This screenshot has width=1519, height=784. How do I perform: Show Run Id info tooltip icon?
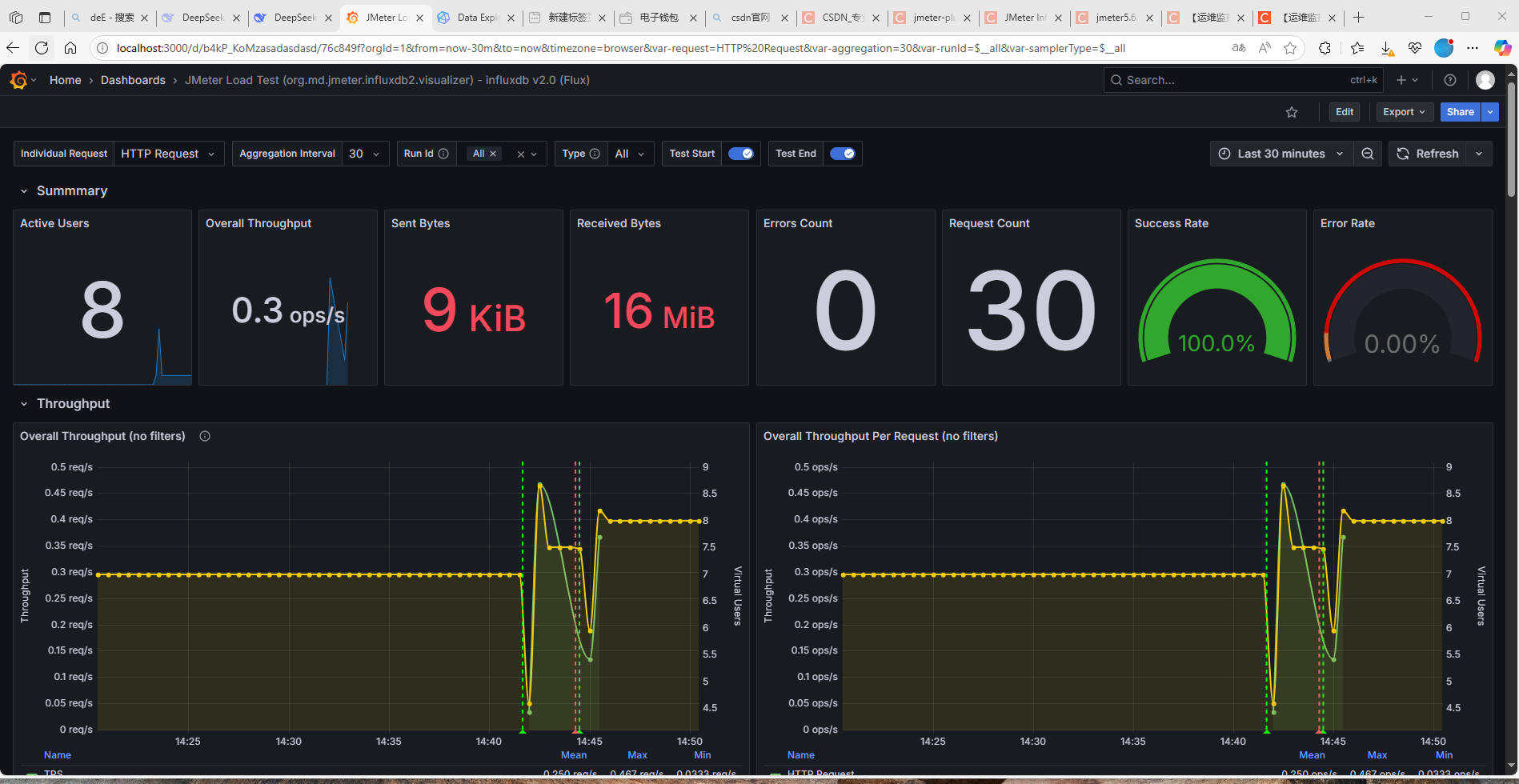[443, 154]
